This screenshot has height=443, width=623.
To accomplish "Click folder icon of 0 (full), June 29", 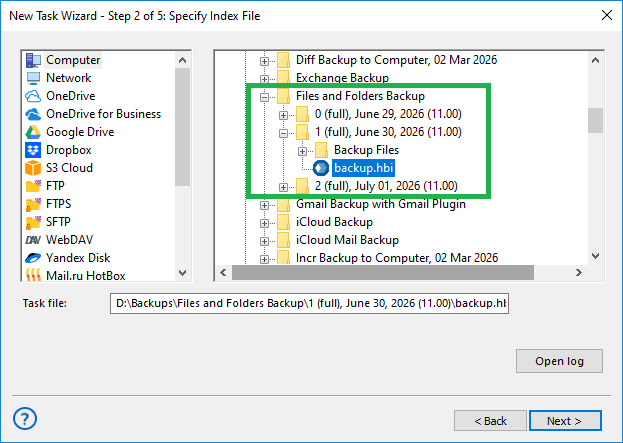I will tap(302, 114).
